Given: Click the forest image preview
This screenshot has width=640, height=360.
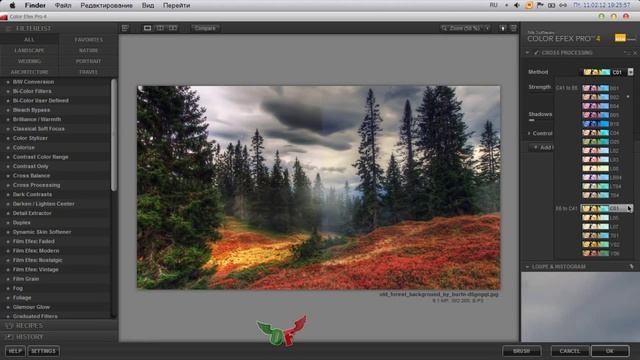Looking at the screenshot, I should coord(318,187).
